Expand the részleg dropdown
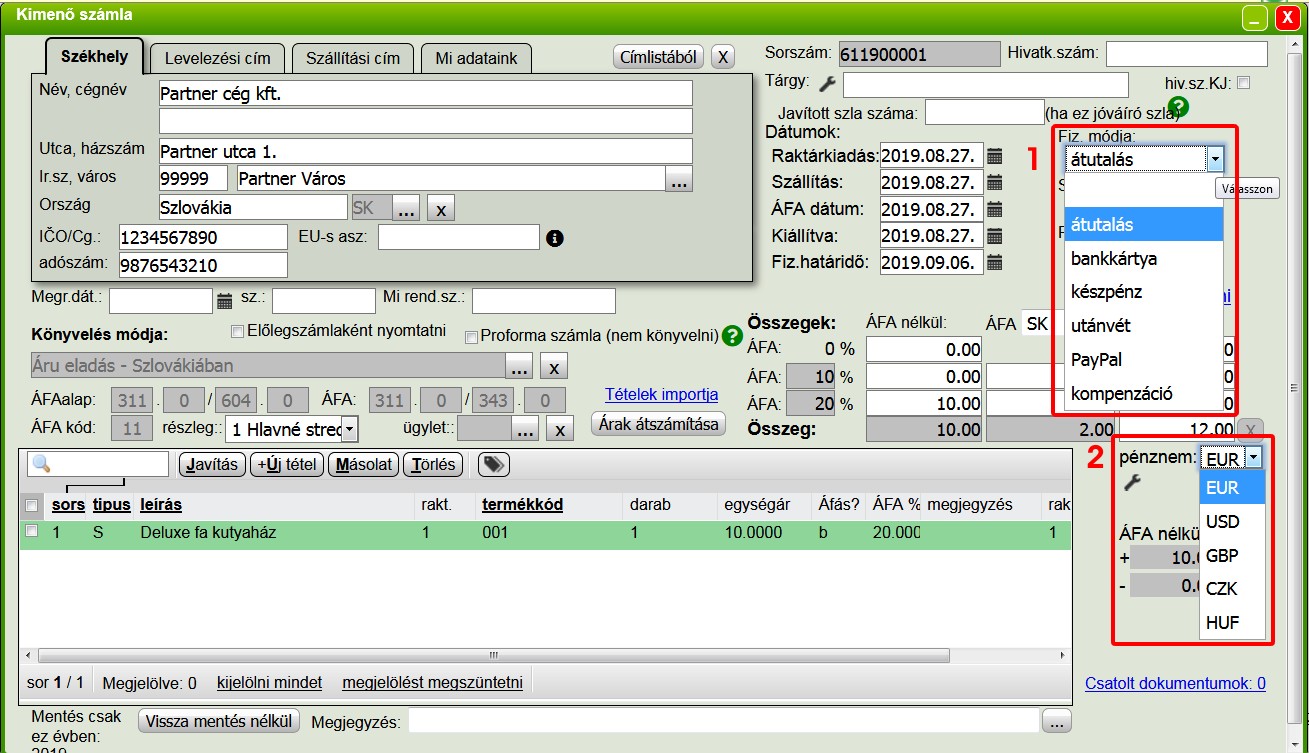The height and width of the screenshot is (753, 1309). point(349,430)
